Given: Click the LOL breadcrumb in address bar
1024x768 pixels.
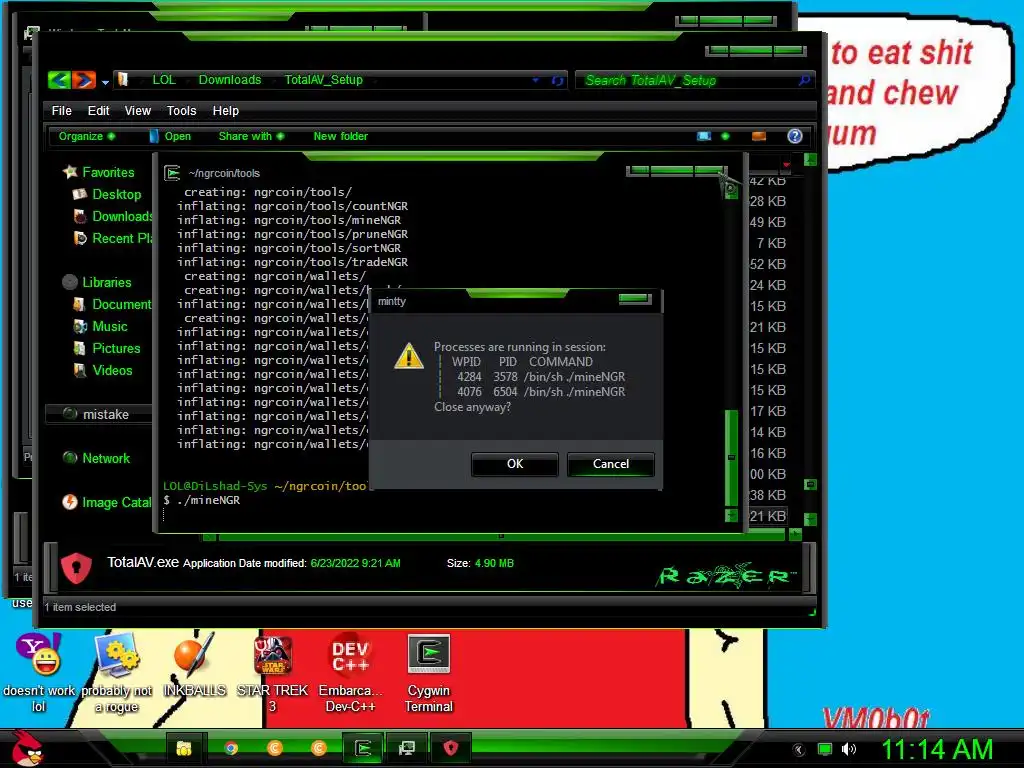Looking at the screenshot, I should 164,80.
